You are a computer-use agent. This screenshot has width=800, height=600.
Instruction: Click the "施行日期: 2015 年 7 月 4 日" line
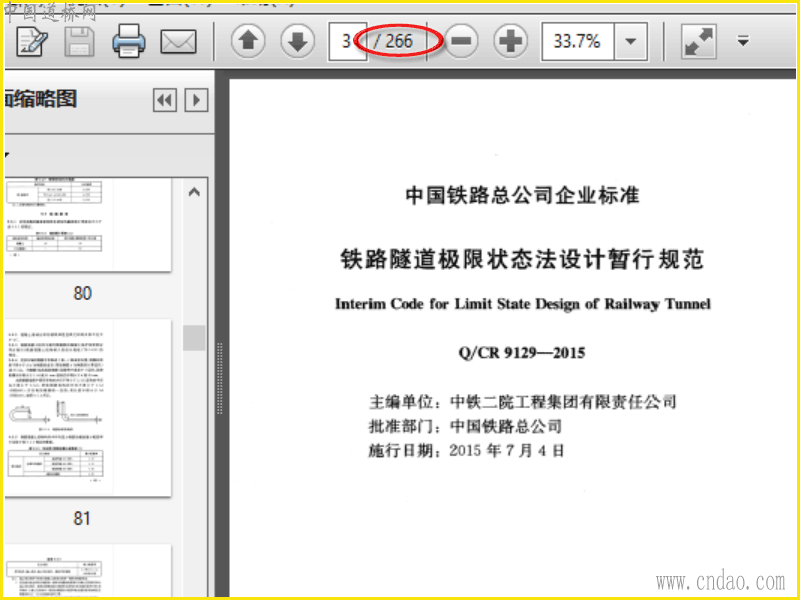[x=466, y=451]
